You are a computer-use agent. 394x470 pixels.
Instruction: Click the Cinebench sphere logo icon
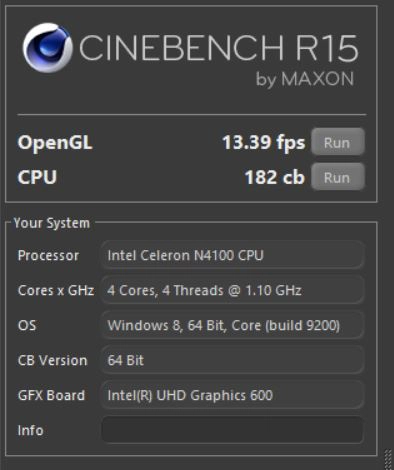pos(47,48)
